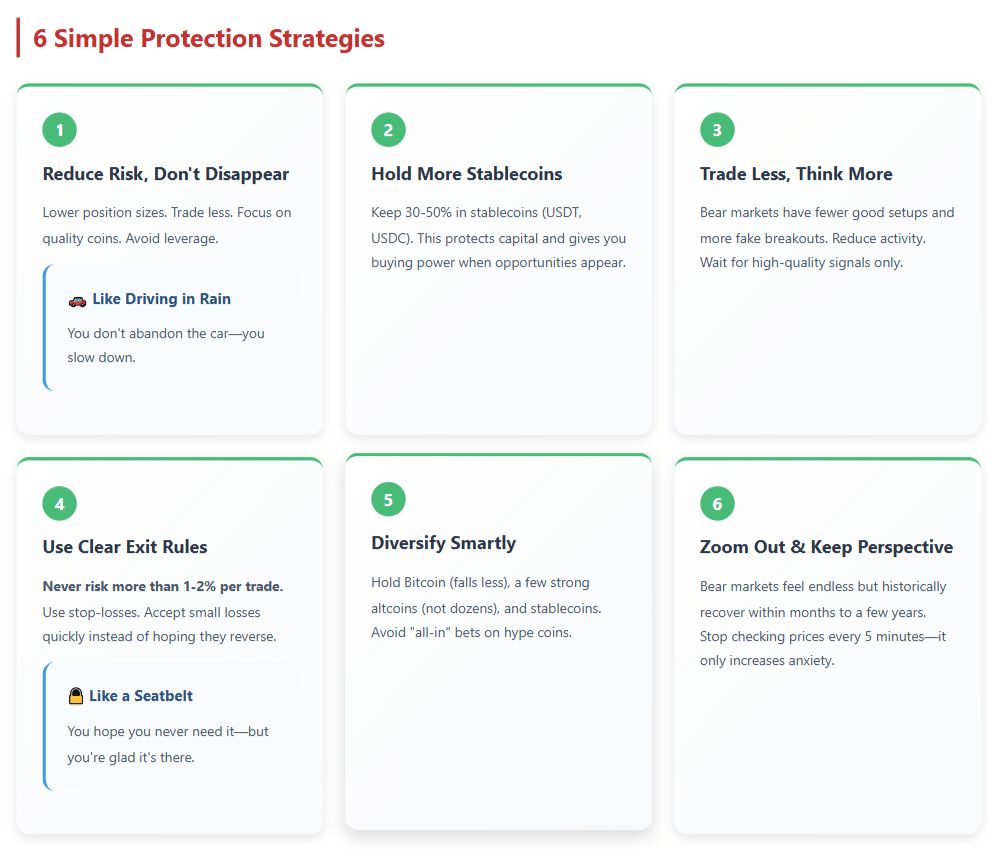Click the 'Diversify Smartly' card title
Viewport: 998px width, 849px height.
click(x=443, y=543)
